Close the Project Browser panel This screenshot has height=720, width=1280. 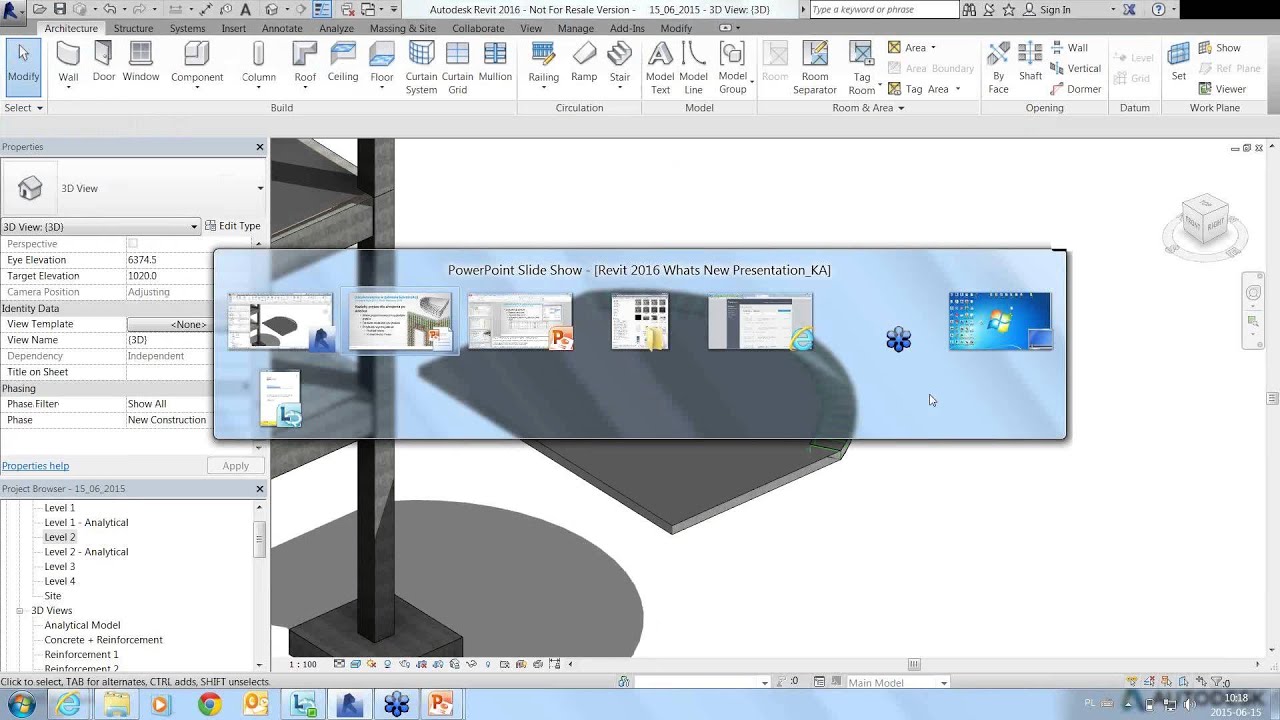click(260, 489)
